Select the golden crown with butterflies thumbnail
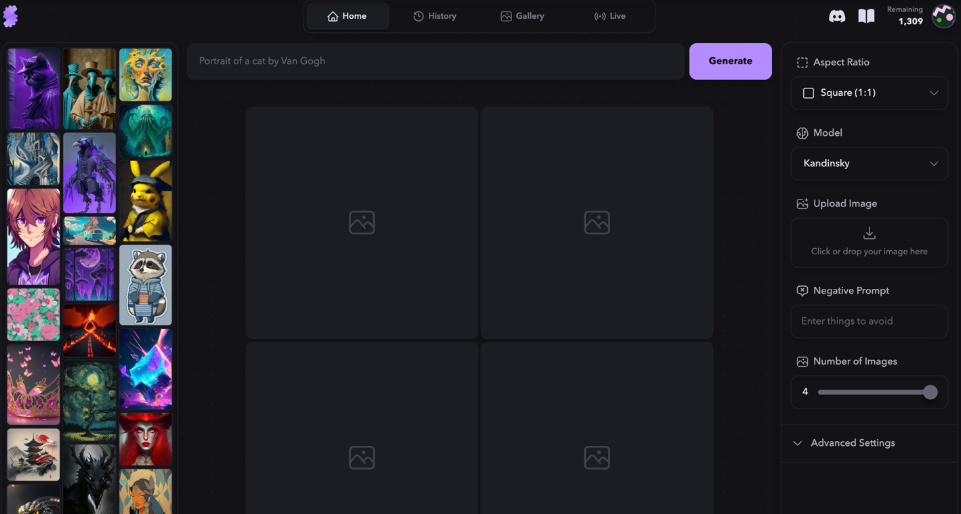The width and height of the screenshot is (961, 514). (34, 385)
